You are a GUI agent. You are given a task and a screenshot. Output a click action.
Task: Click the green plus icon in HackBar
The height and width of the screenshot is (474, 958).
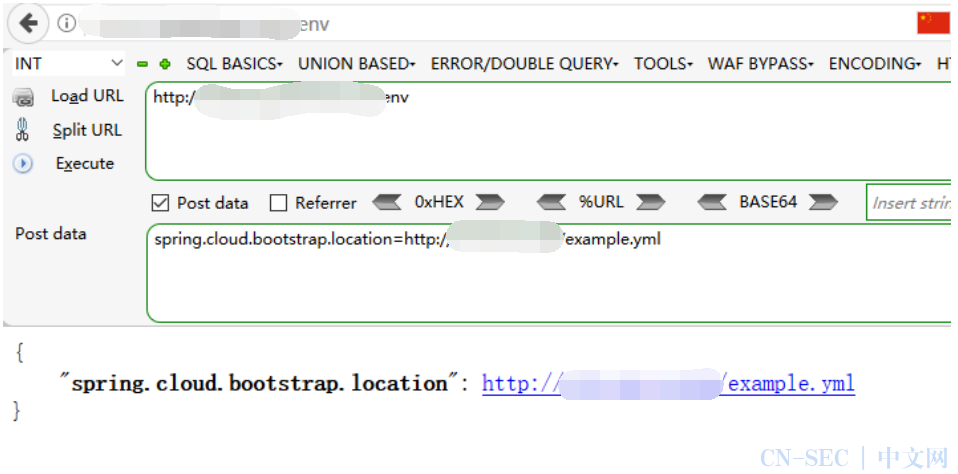coord(164,64)
